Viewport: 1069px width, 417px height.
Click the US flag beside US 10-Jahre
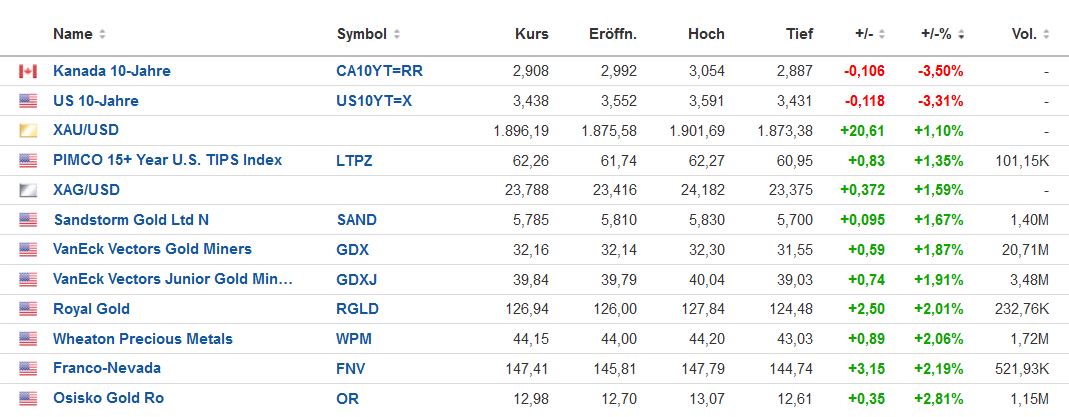click(28, 101)
